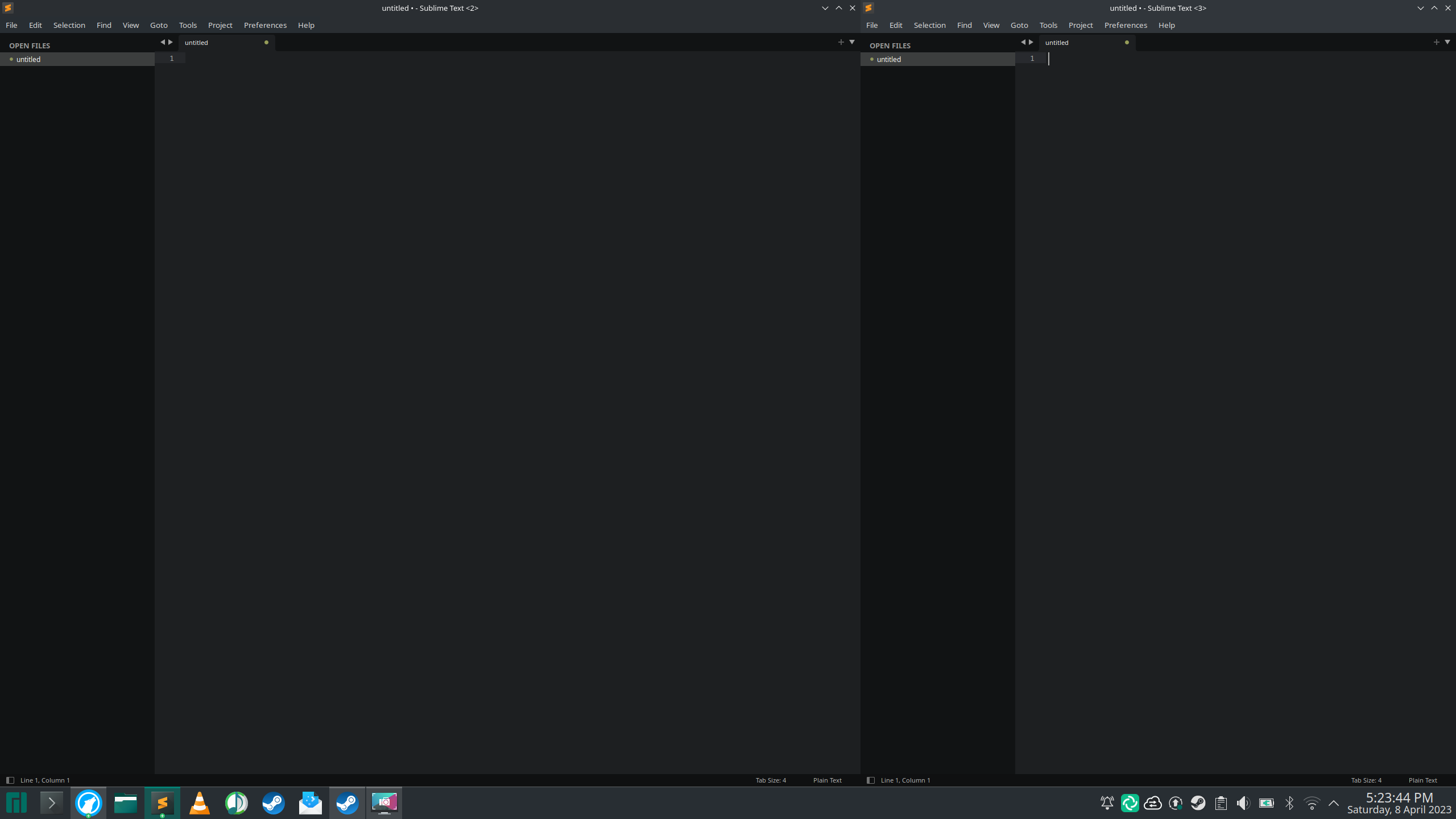Select the untitled tab in Sublime Text <3>

(x=1087, y=43)
